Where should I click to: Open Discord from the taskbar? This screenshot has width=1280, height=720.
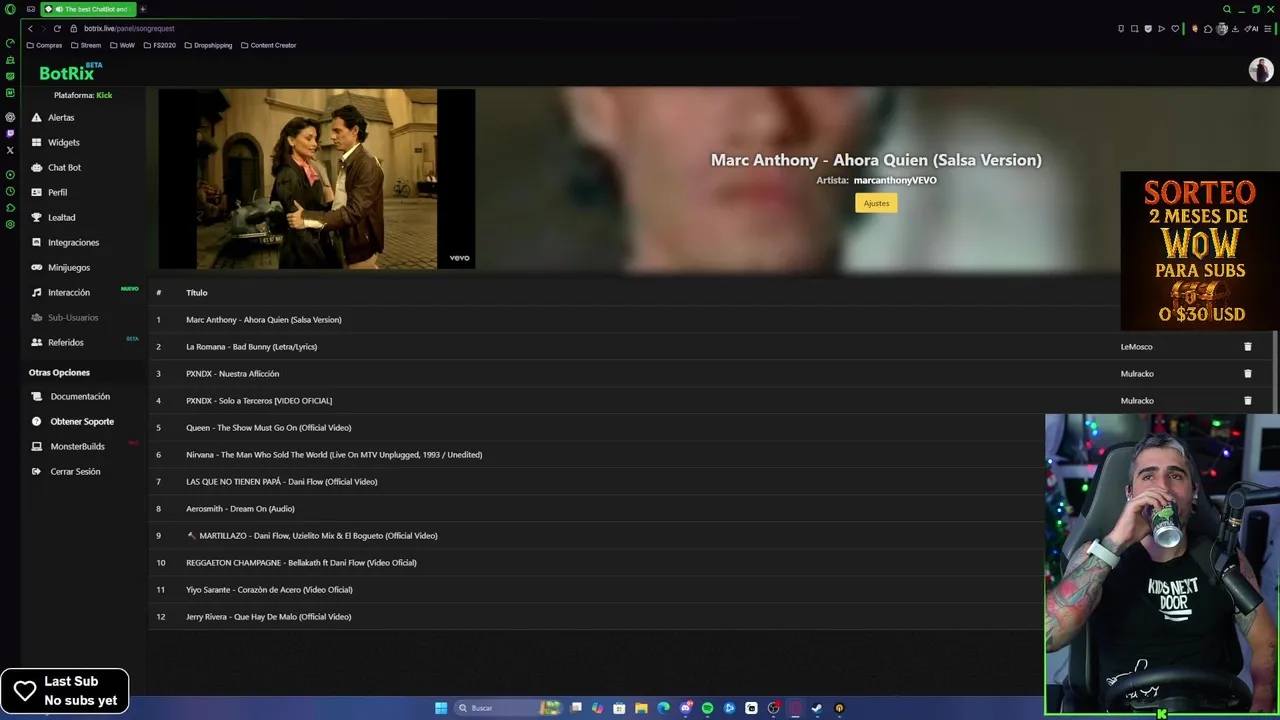pos(685,708)
